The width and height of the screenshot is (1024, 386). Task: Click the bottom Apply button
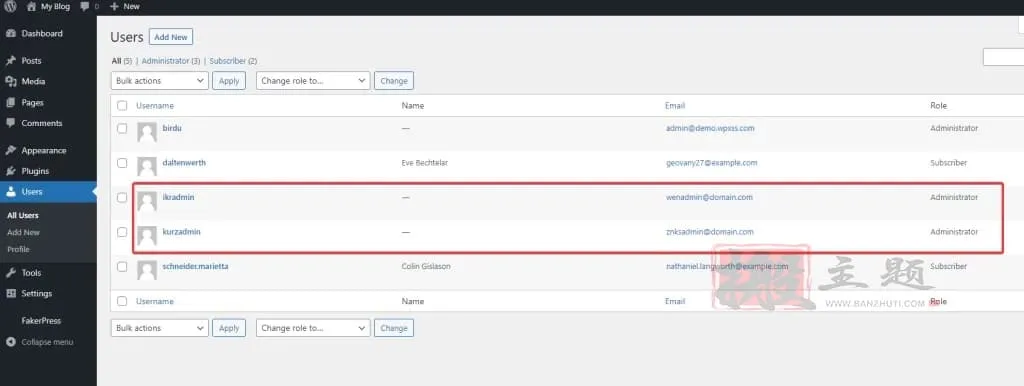pyautogui.click(x=229, y=328)
